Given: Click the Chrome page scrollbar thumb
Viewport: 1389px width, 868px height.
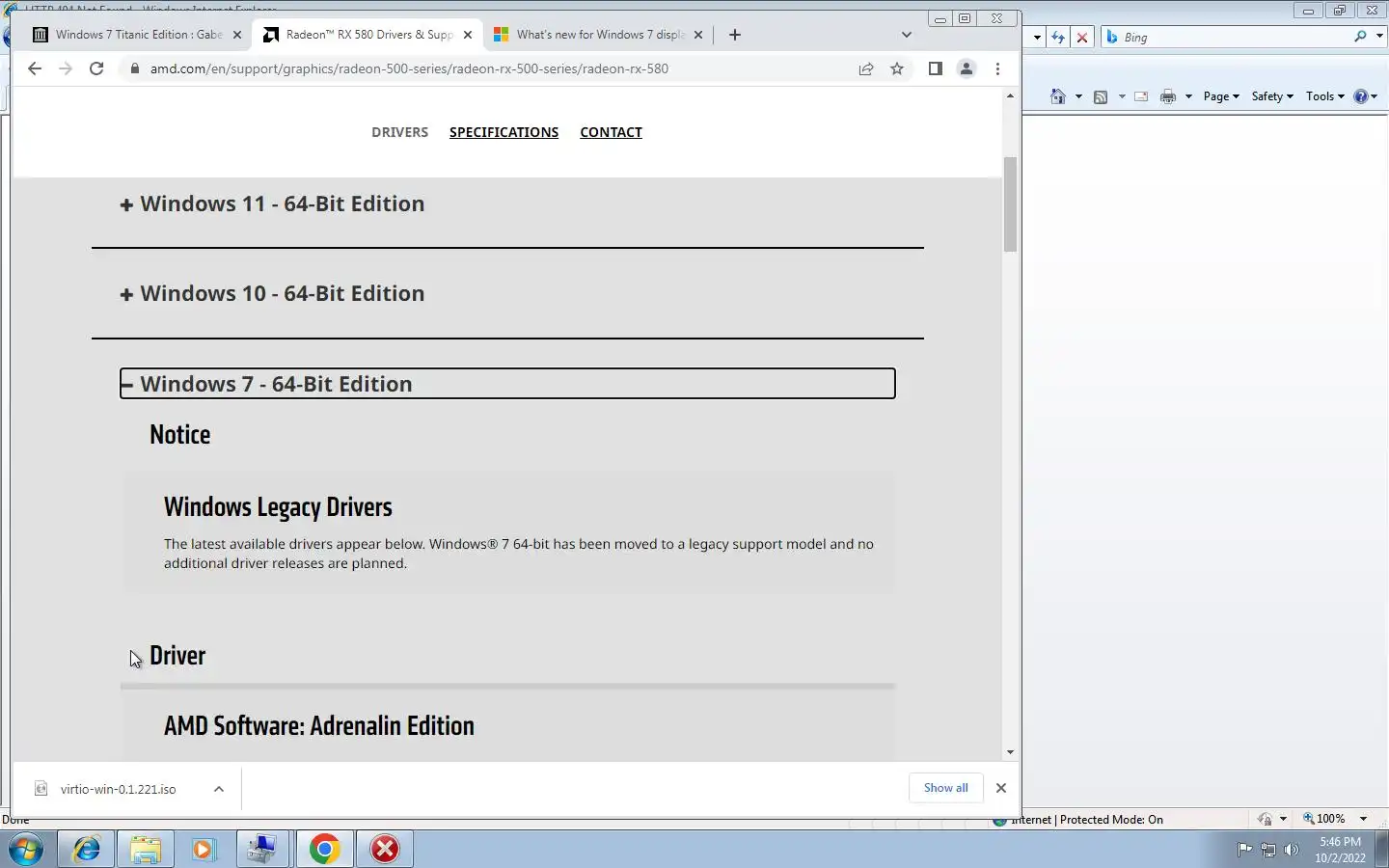Looking at the screenshot, I should (x=1010, y=203).
